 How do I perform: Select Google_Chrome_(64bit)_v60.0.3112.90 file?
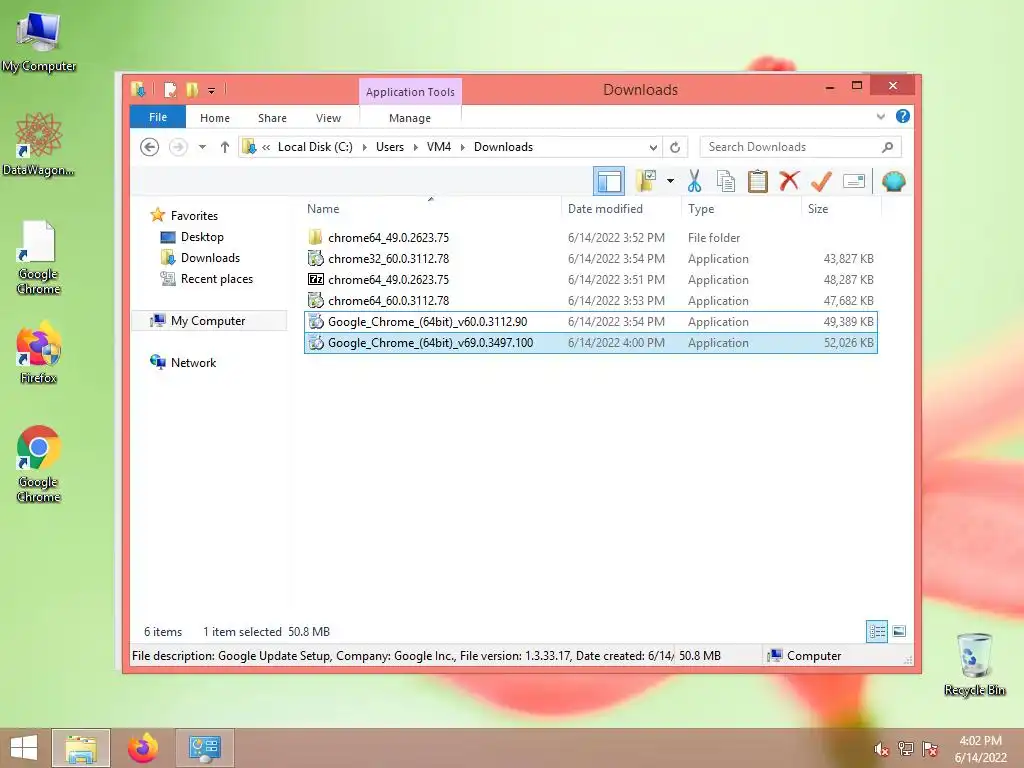(x=591, y=321)
